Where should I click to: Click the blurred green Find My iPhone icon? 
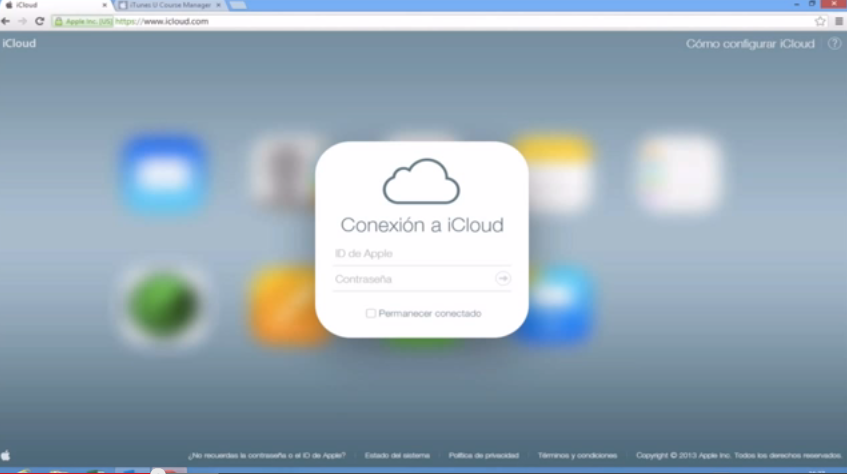coord(164,305)
